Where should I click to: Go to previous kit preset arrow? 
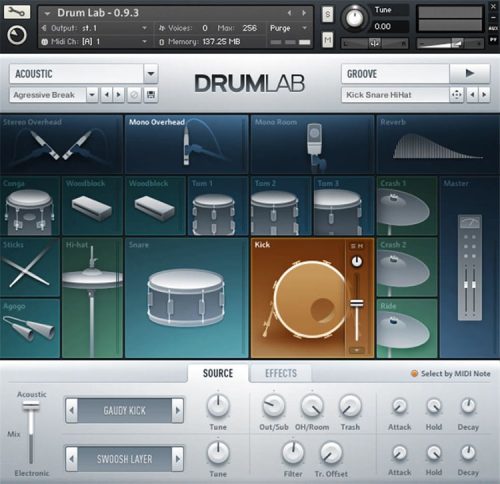click(x=107, y=95)
